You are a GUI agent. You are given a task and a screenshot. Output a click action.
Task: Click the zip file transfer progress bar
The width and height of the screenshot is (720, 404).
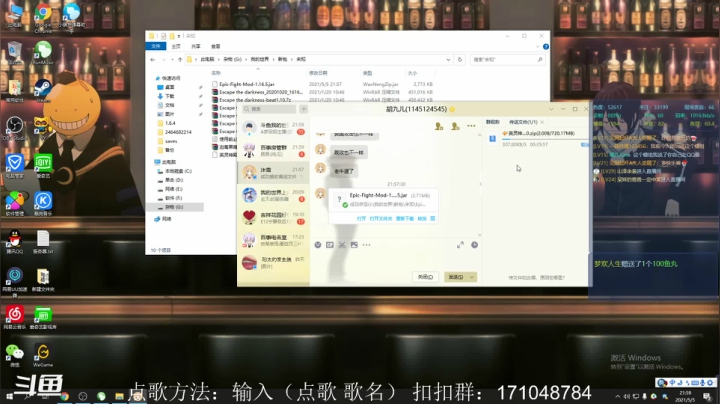click(x=545, y=139)
